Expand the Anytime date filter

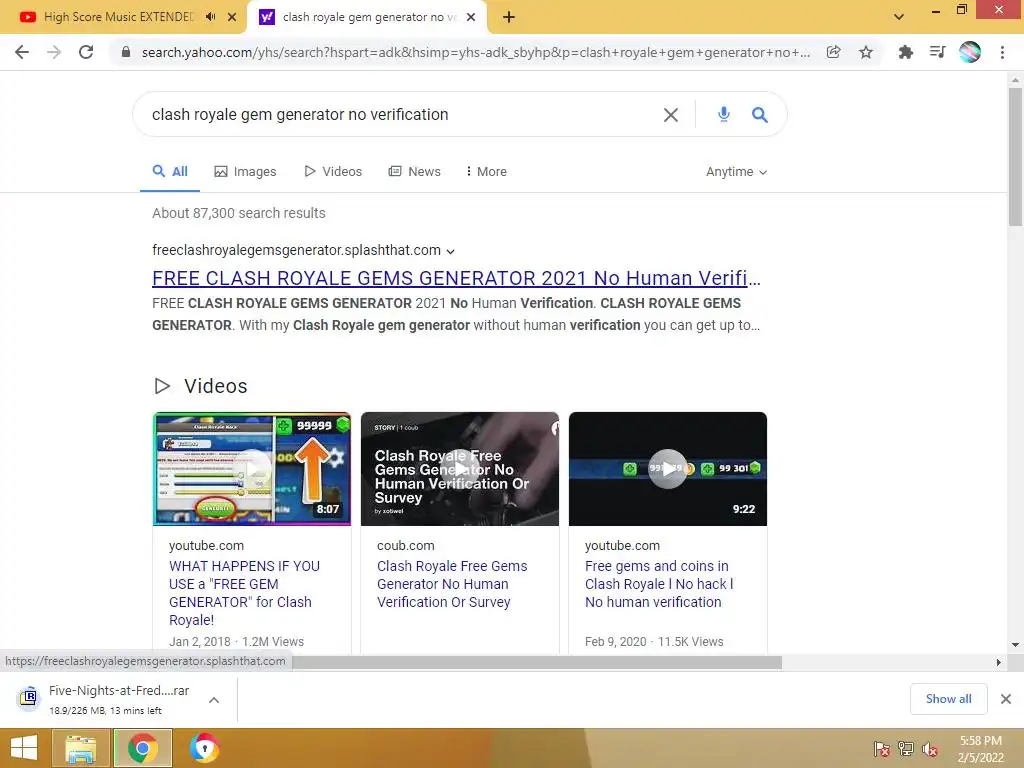point(736,172)
